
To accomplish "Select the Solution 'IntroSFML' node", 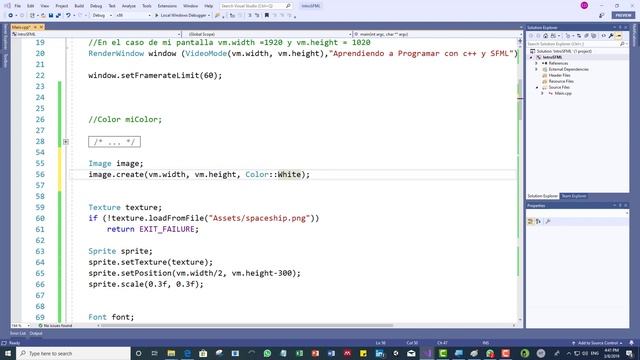I will 564,51.
